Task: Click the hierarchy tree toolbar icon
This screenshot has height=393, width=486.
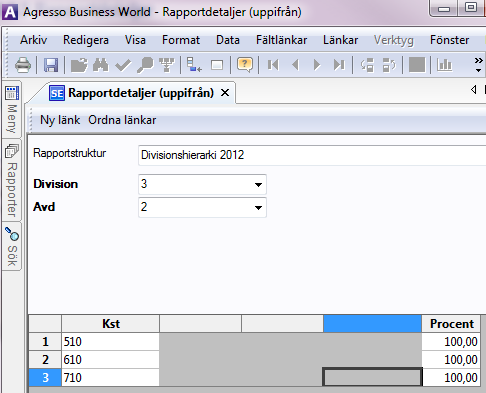Action: [x=167, y=65]
